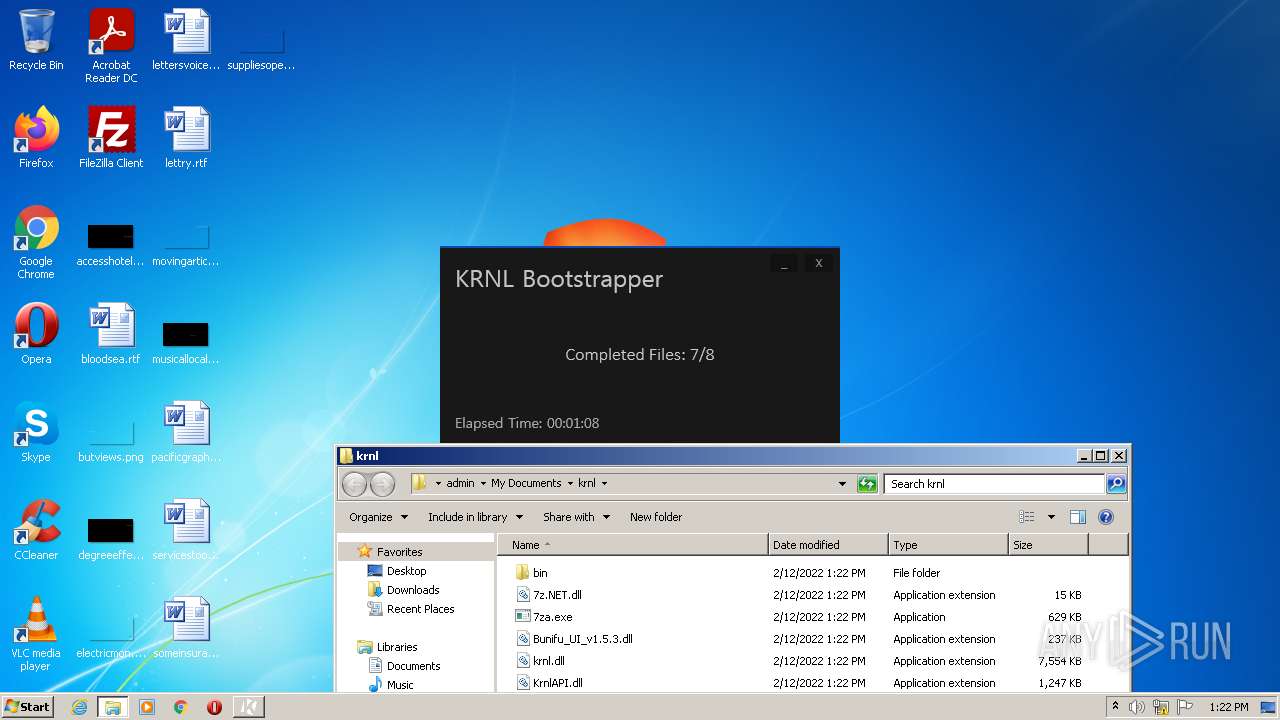Launch Opera desktop shortcut

click(36, 333)
